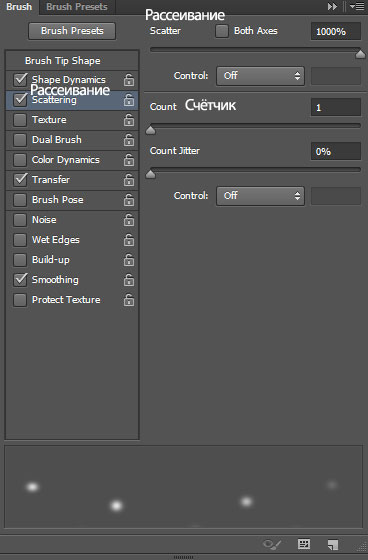Toggle lock icon for Wet Edges

129,240
